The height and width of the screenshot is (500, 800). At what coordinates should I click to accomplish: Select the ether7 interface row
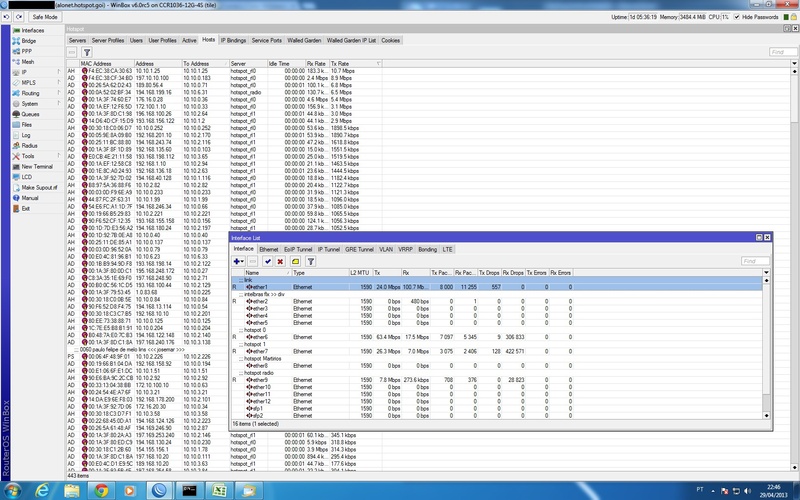click(497, 352)
